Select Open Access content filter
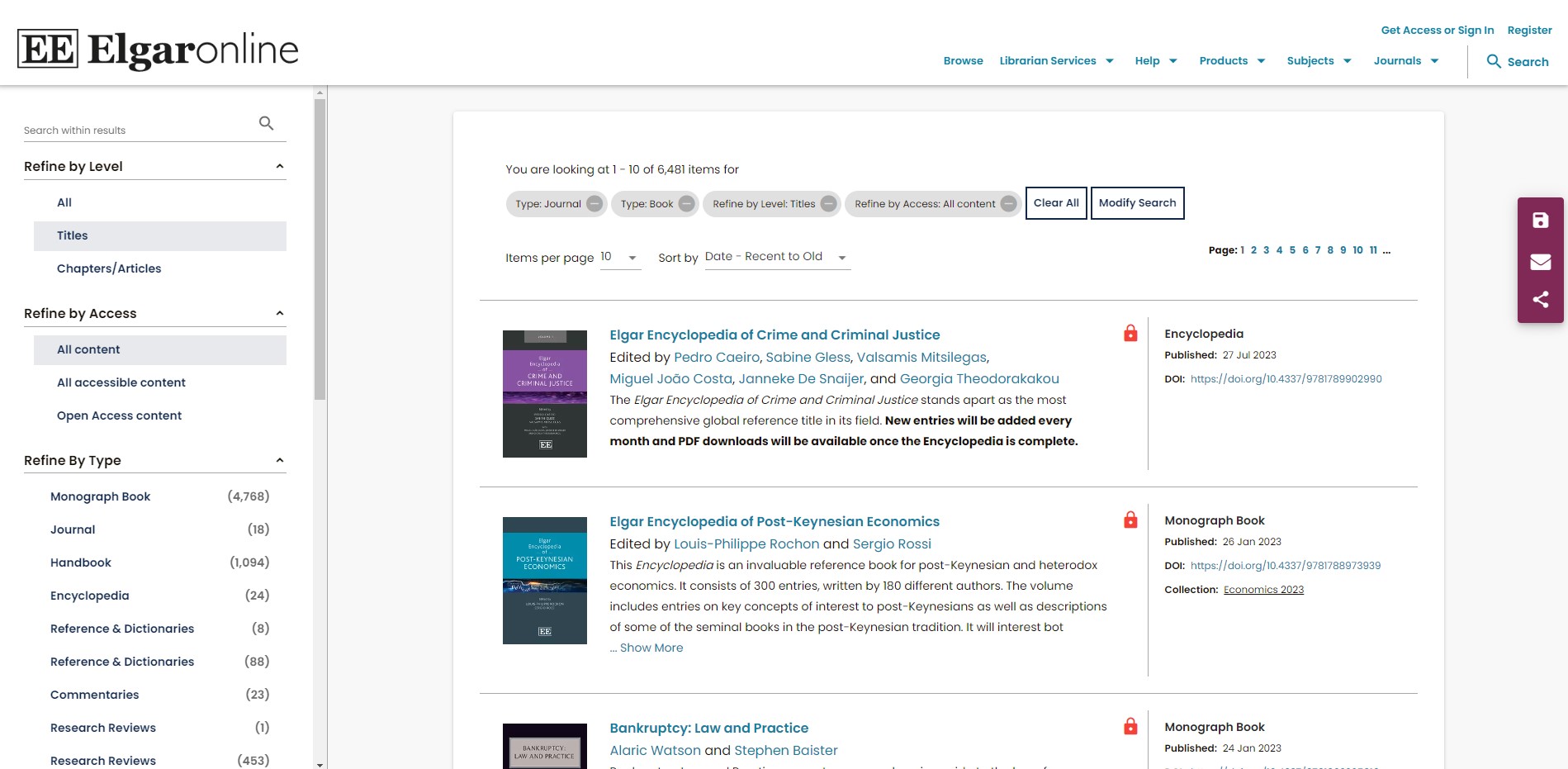Viewport: 1568px width, 769px height. tap(160, 415)
